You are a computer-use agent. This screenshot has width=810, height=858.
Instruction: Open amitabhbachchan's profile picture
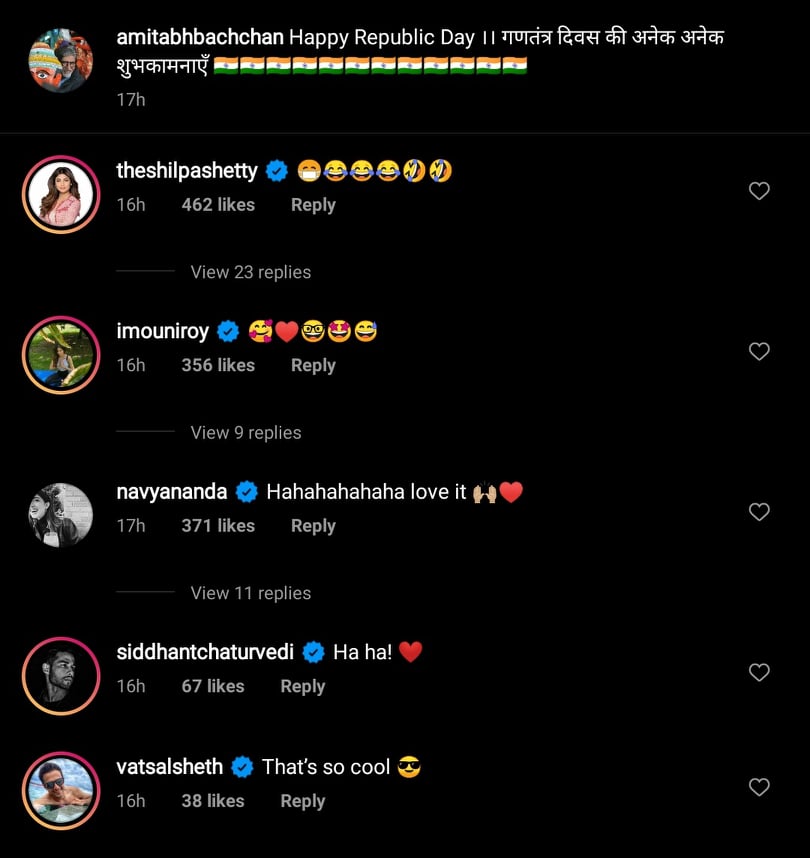61,60
